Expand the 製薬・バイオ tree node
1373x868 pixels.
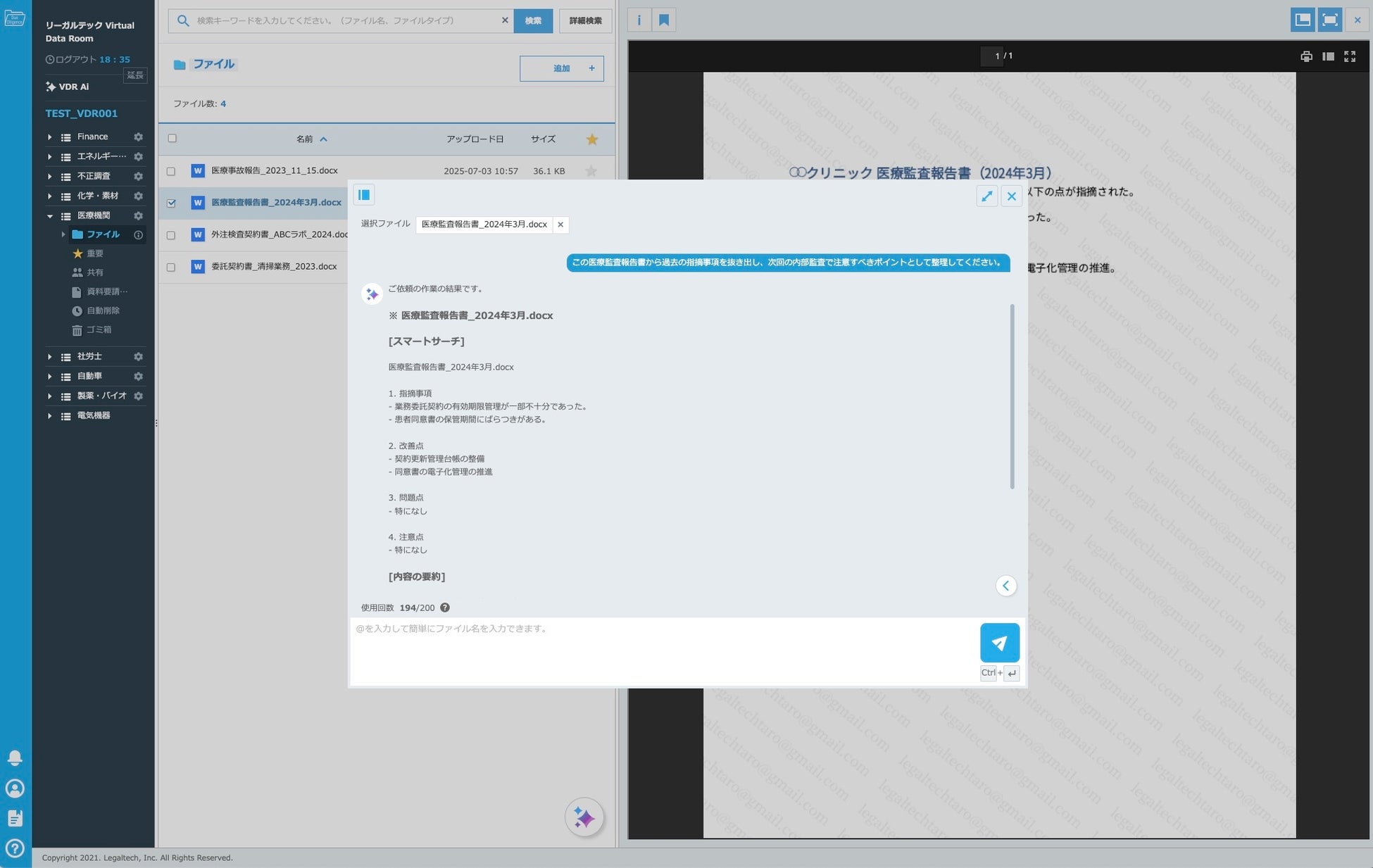(49, 396)
